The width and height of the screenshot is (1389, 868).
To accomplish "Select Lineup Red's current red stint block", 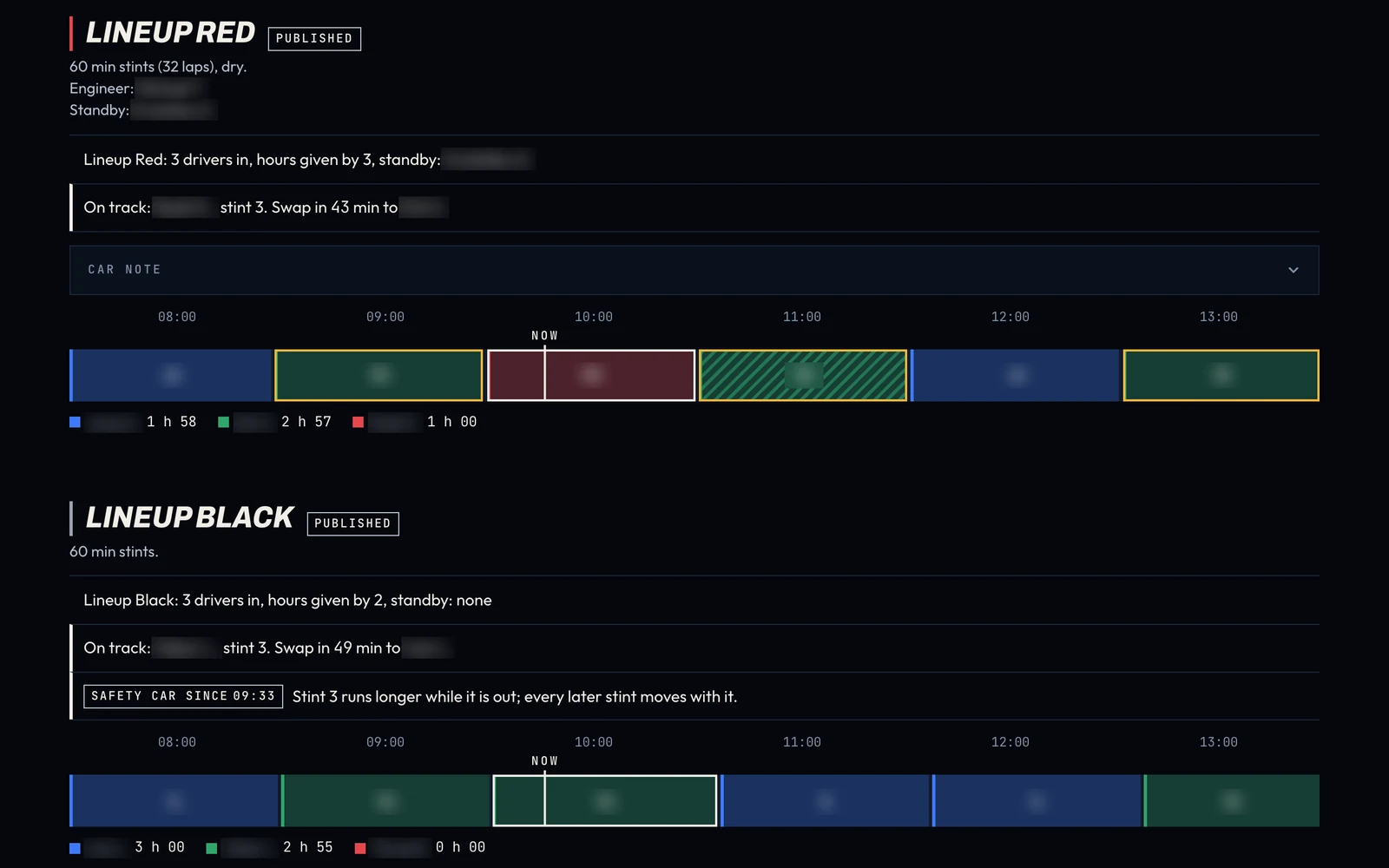I will click(591, 375).
